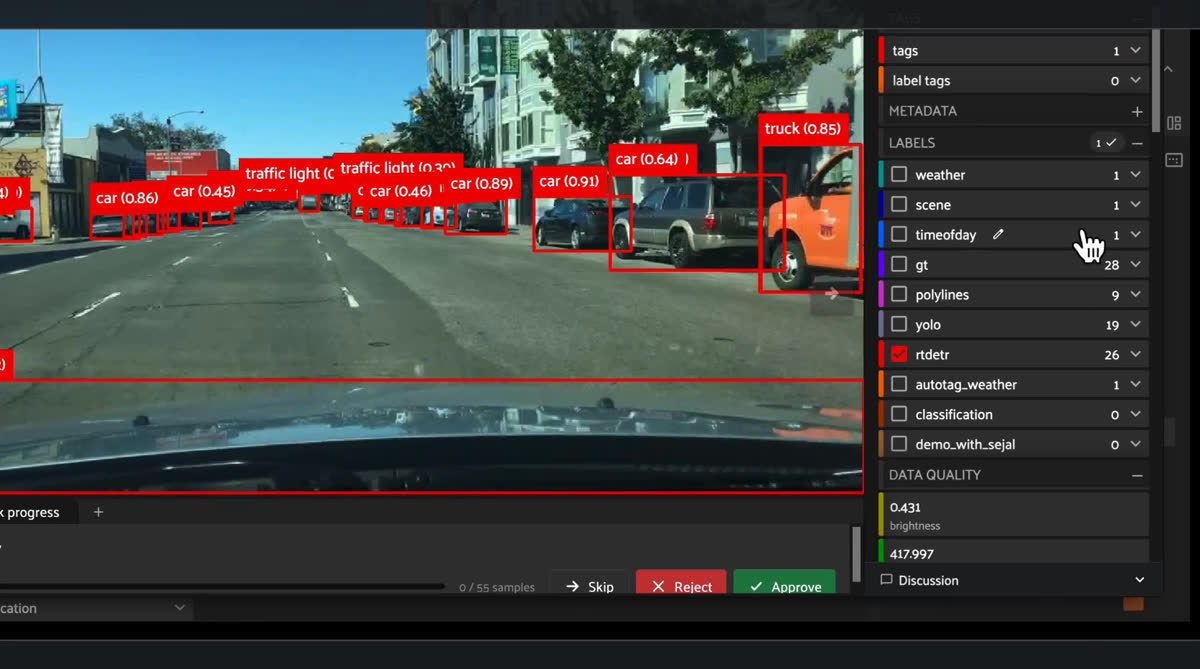Screen dimensions: 1200x669
Task: Select the truck (0.85) detection label
Action: coord(803,129)
